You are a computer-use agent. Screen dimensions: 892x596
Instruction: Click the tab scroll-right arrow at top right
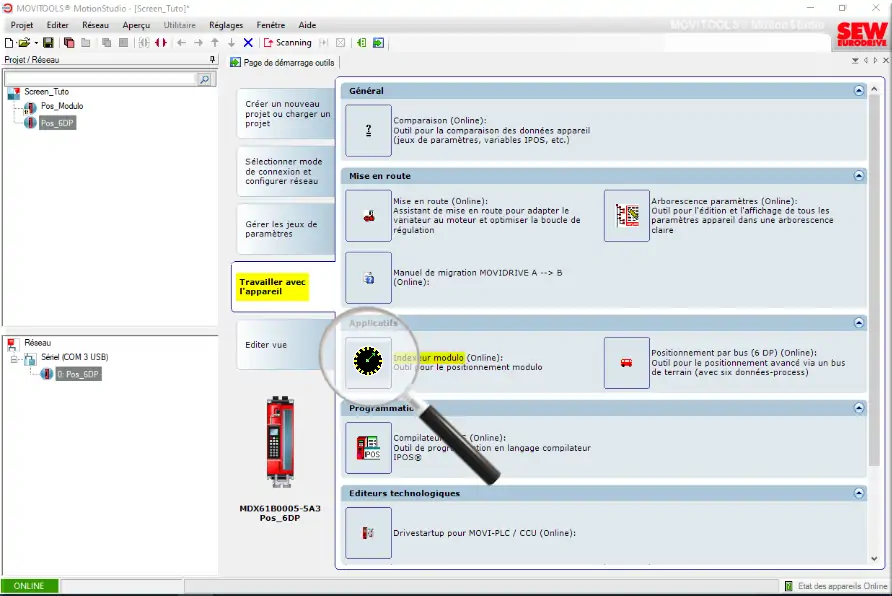point(876,60)
